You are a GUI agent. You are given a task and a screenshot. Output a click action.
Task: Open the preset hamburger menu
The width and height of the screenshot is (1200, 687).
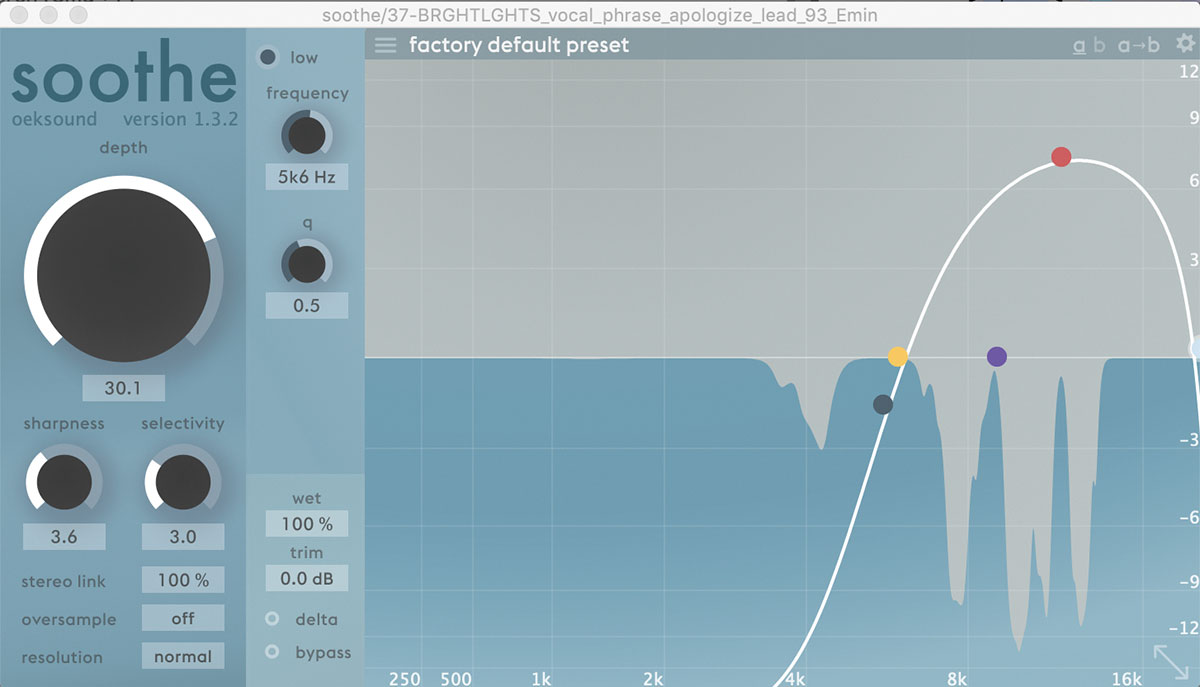tap(385, 45)
